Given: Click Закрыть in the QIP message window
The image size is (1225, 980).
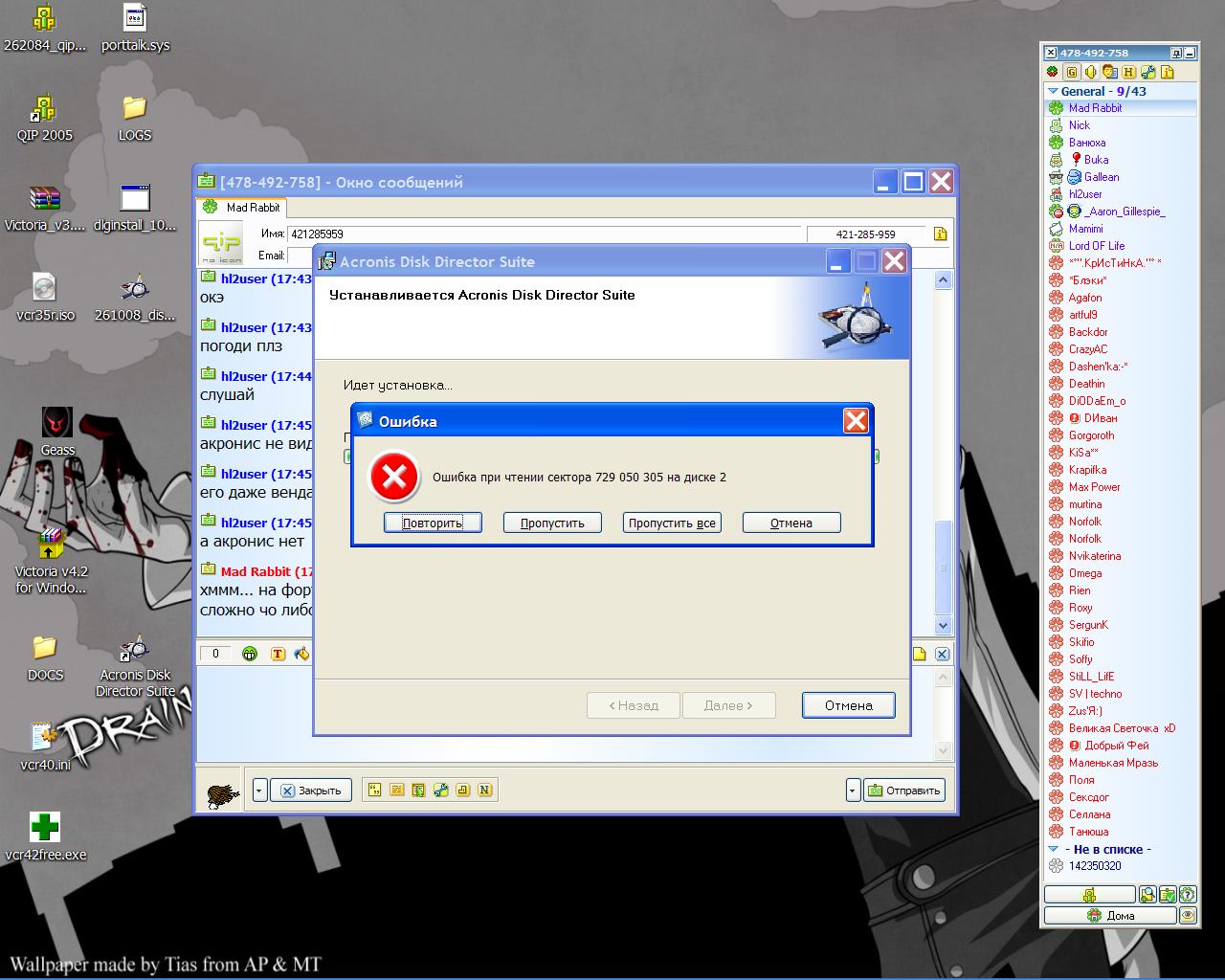Looking at the screenshot, I should [311, 791].
